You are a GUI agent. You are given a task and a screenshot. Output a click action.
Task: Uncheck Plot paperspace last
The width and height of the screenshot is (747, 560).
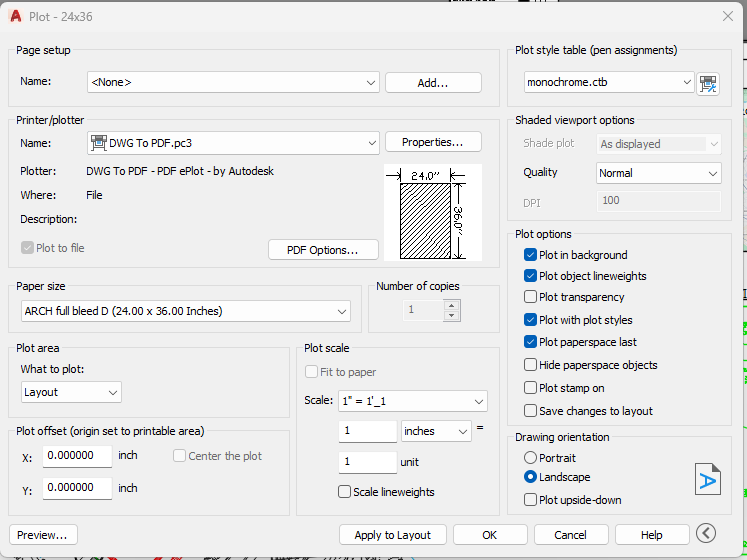[x=530, y=342]
